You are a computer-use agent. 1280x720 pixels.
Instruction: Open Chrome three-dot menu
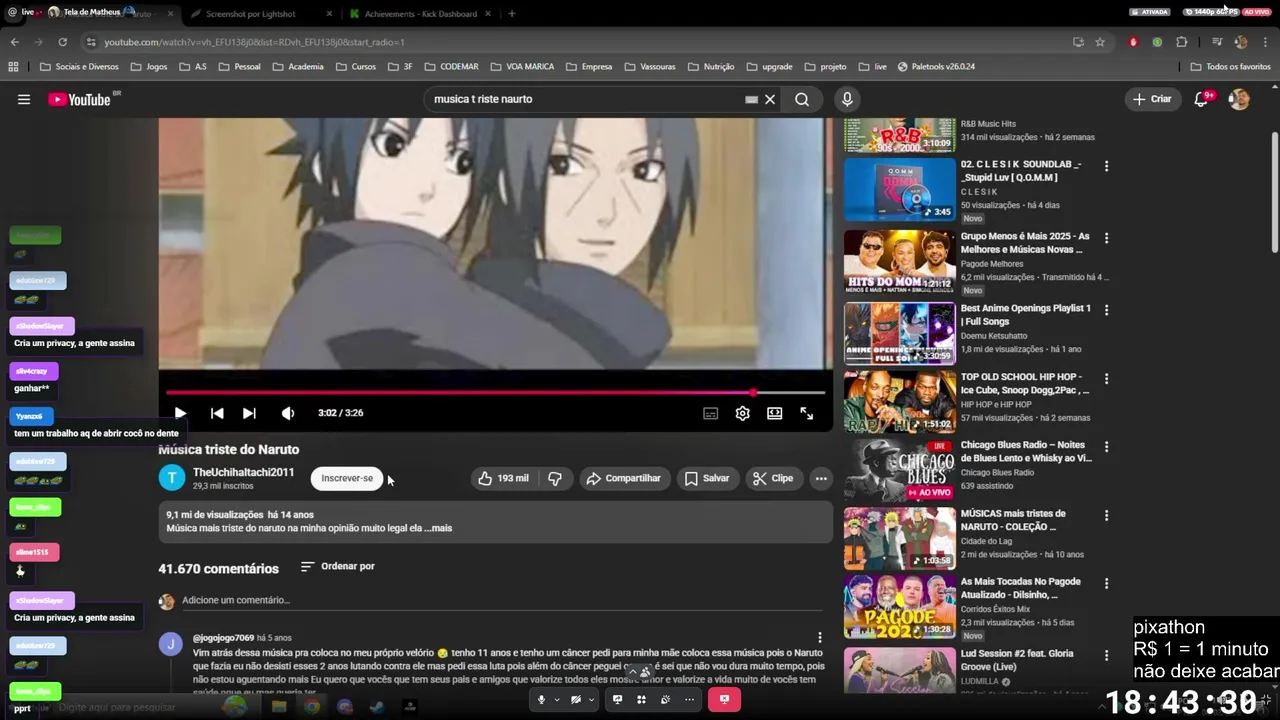tap(1264, 42)
